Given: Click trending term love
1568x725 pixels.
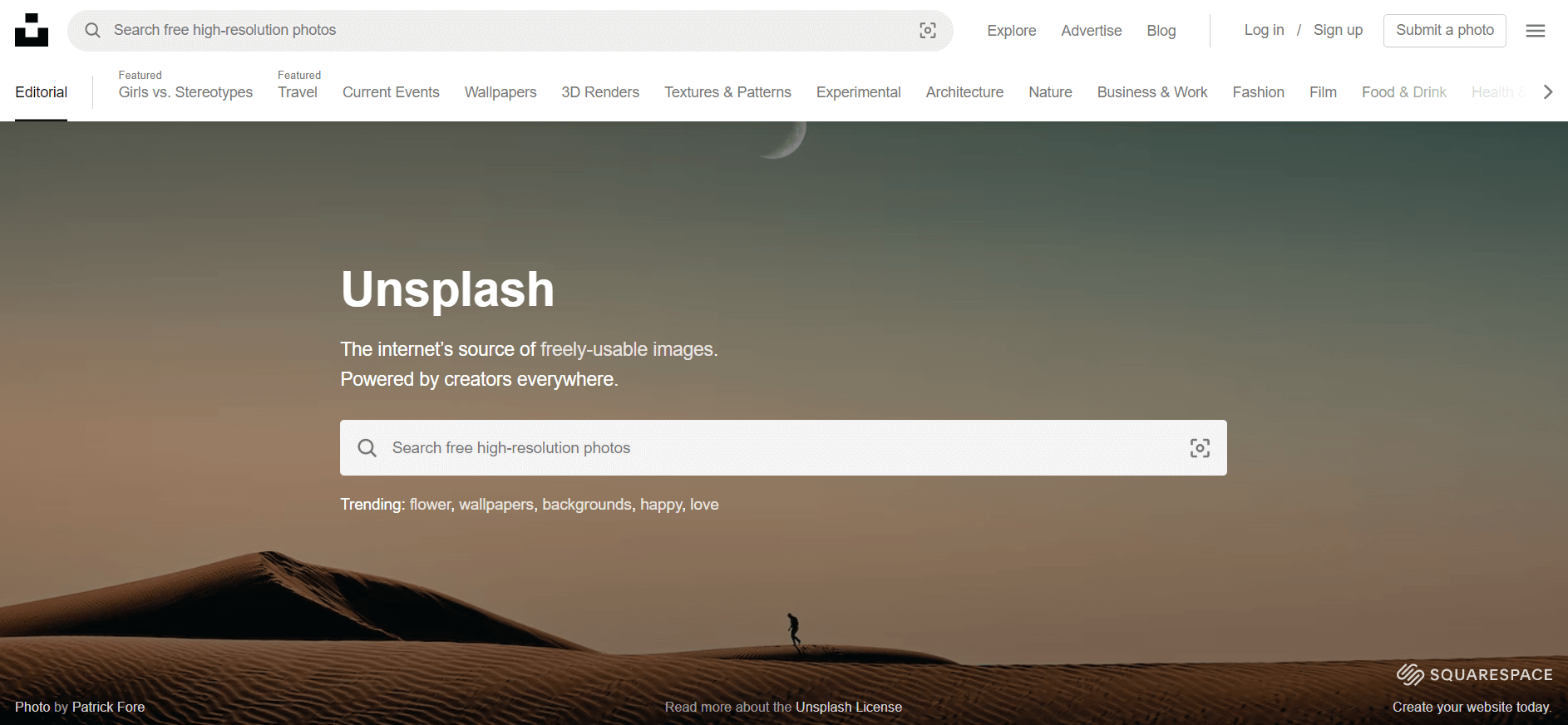Looking at the screenshot, I should pos(704,505).
